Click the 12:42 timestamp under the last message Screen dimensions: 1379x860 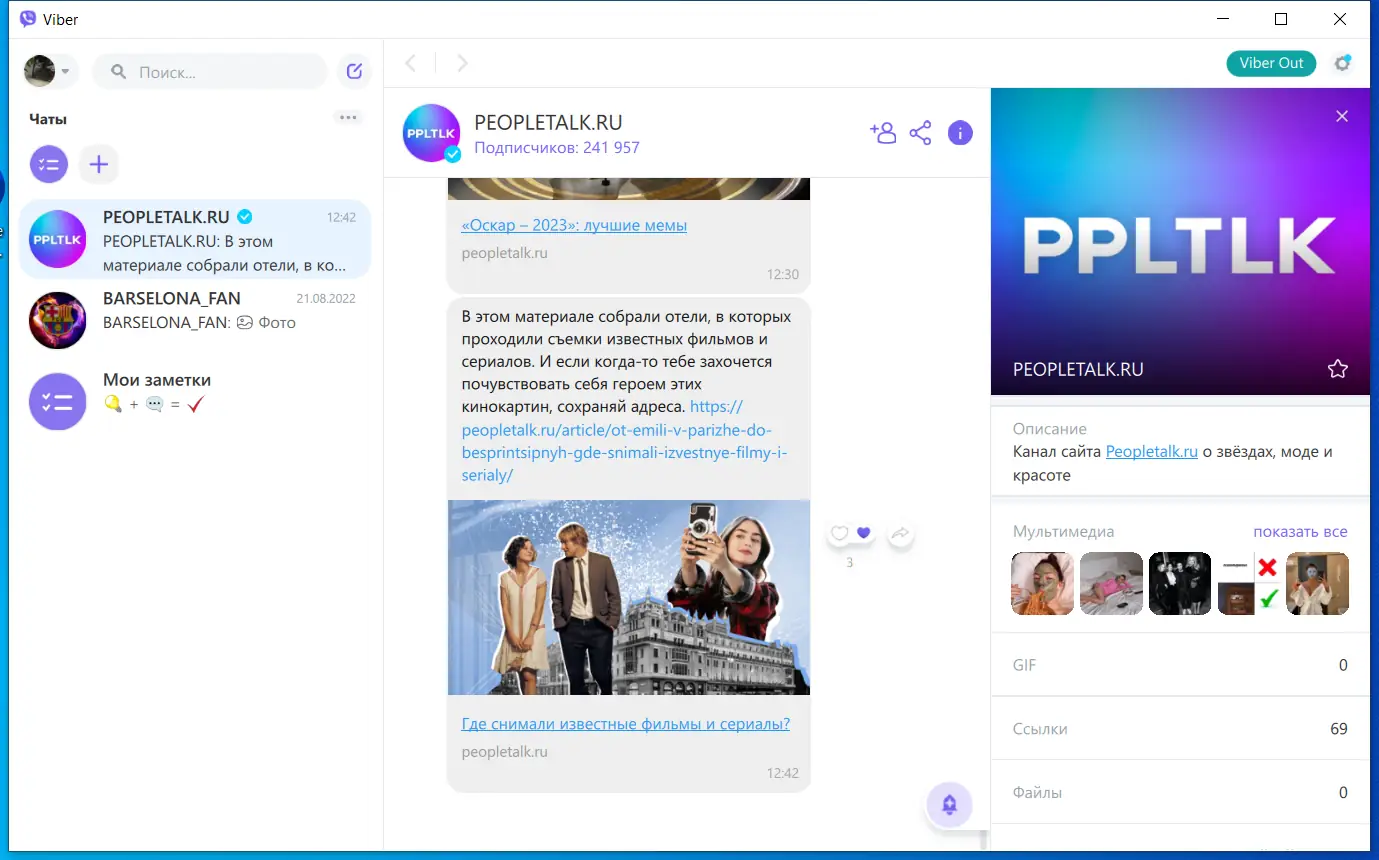[783, 773]
